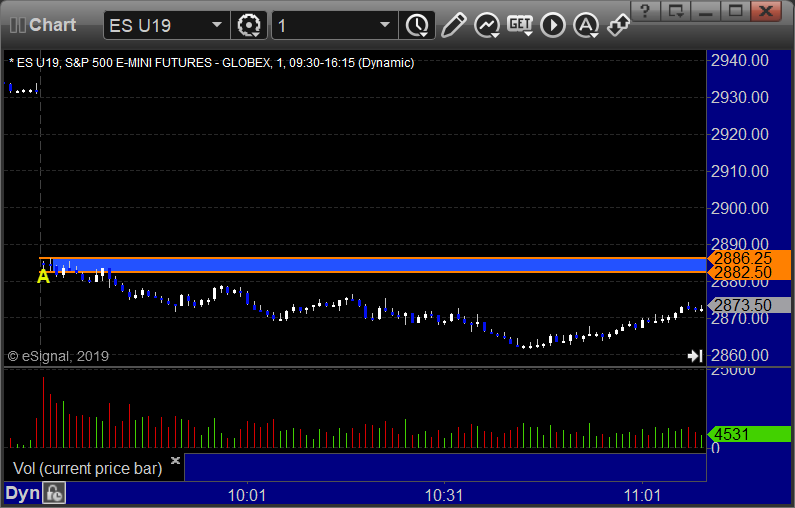Click the clock time template icon

[x=416, y=25]
